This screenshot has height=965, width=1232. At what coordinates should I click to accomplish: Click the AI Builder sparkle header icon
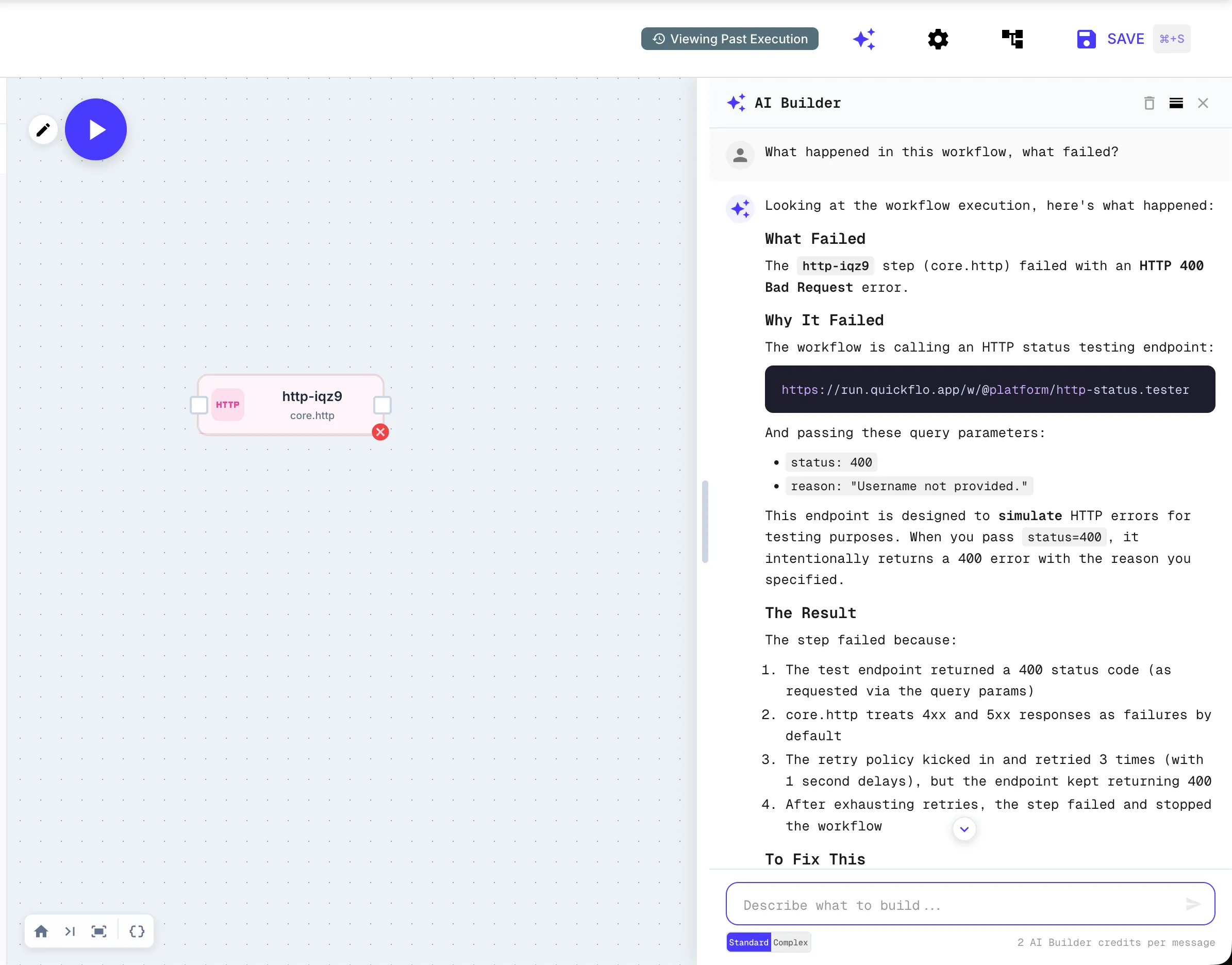736,103
